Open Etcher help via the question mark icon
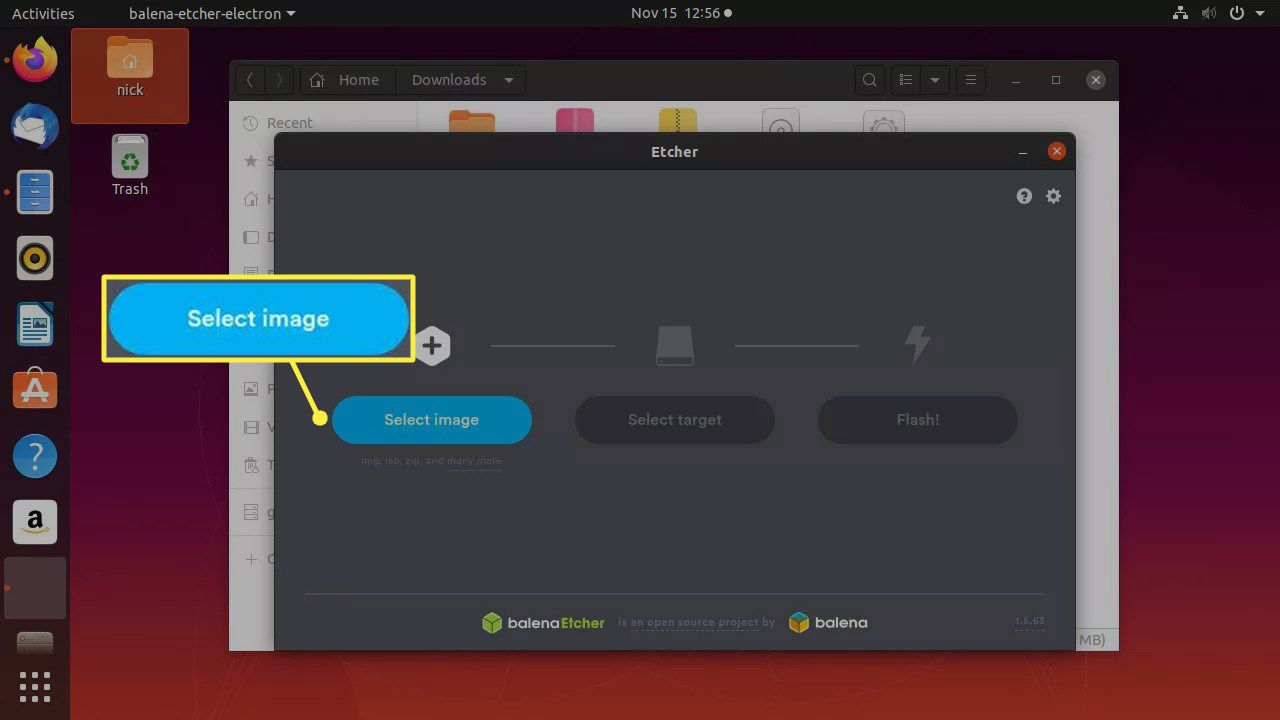The height and width of the screenshot is (720, 1280). tap(1024, 196)
